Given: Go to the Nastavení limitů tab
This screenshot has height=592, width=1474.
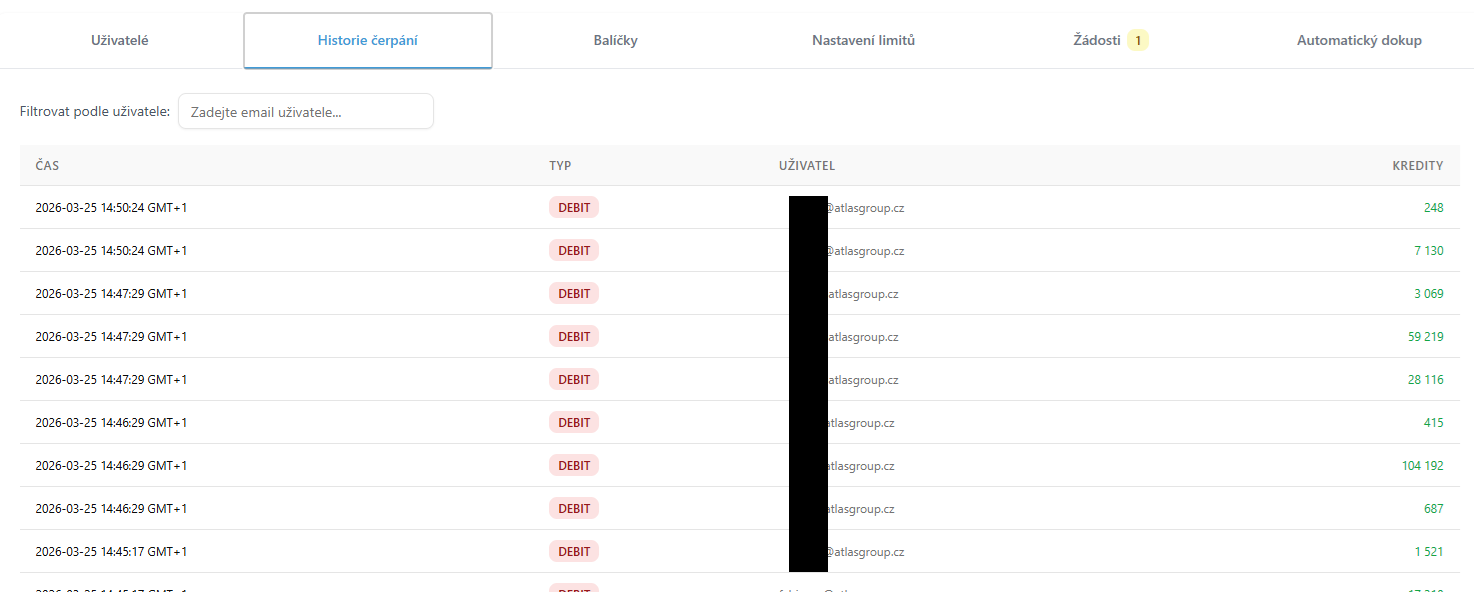Looking at the screenshot, I should click(863, 41).
